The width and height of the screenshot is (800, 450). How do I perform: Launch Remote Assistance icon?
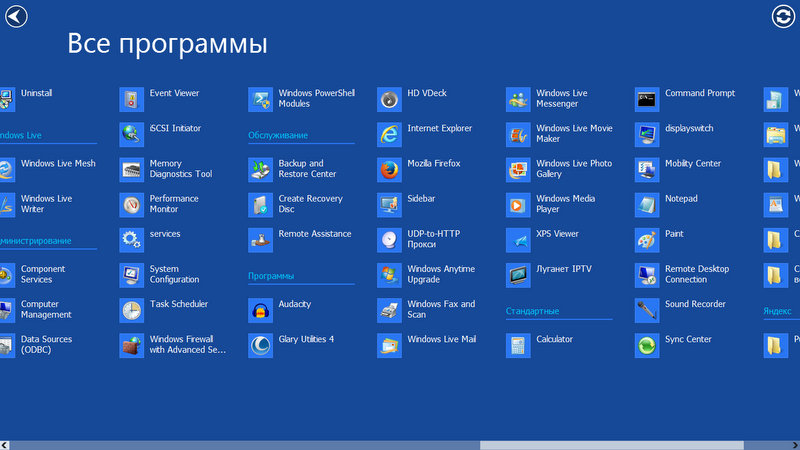coord(261,240)
